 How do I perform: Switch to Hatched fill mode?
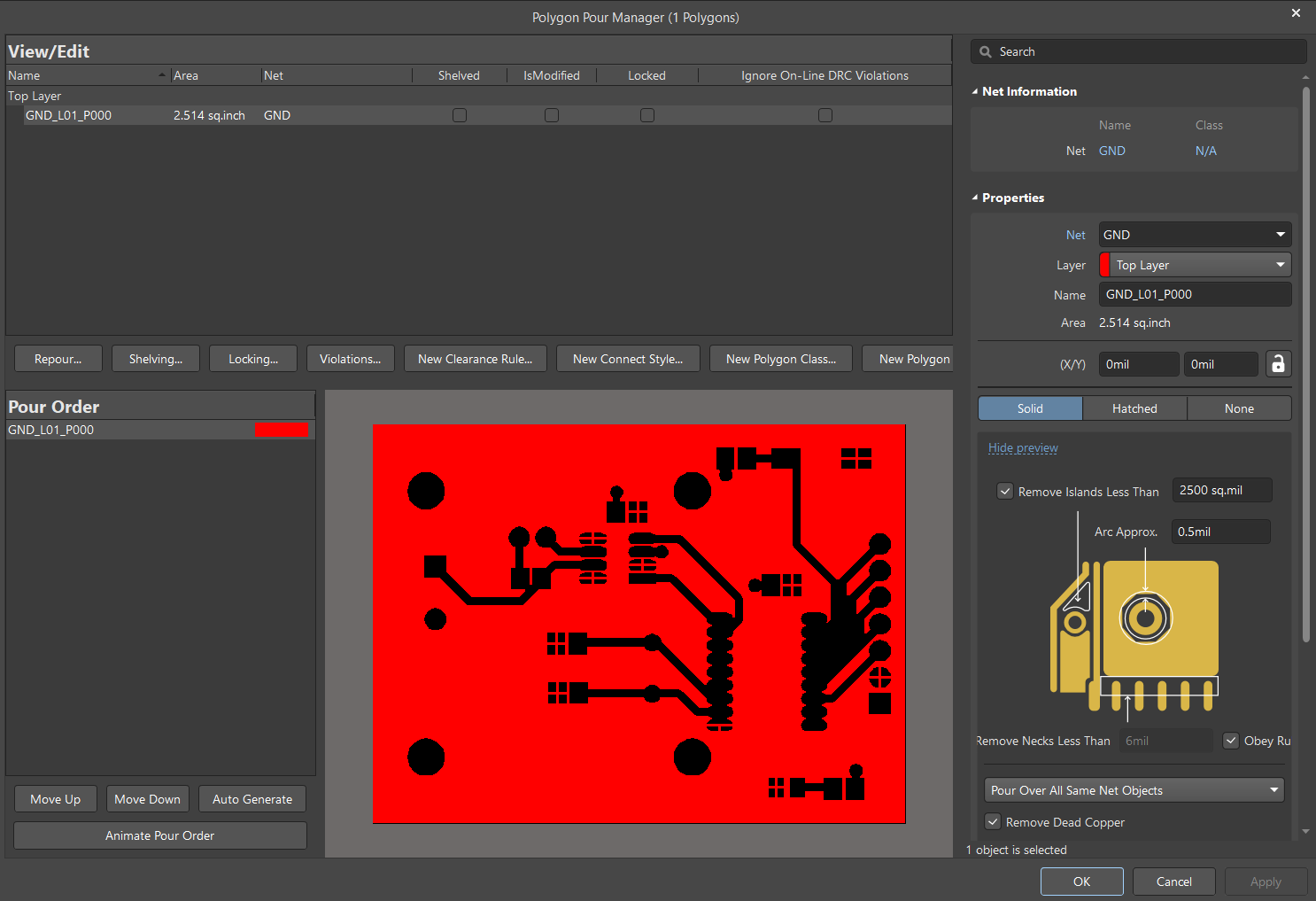pos(1134,408)
